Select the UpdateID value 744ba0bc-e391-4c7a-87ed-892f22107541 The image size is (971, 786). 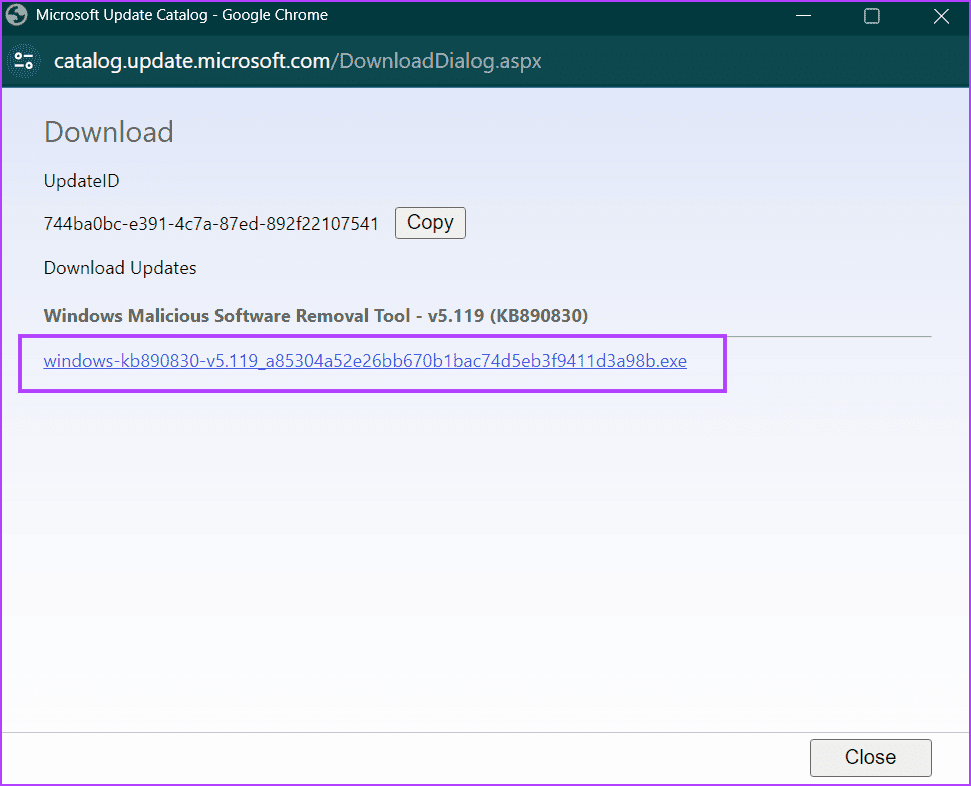tap(211, 224)
